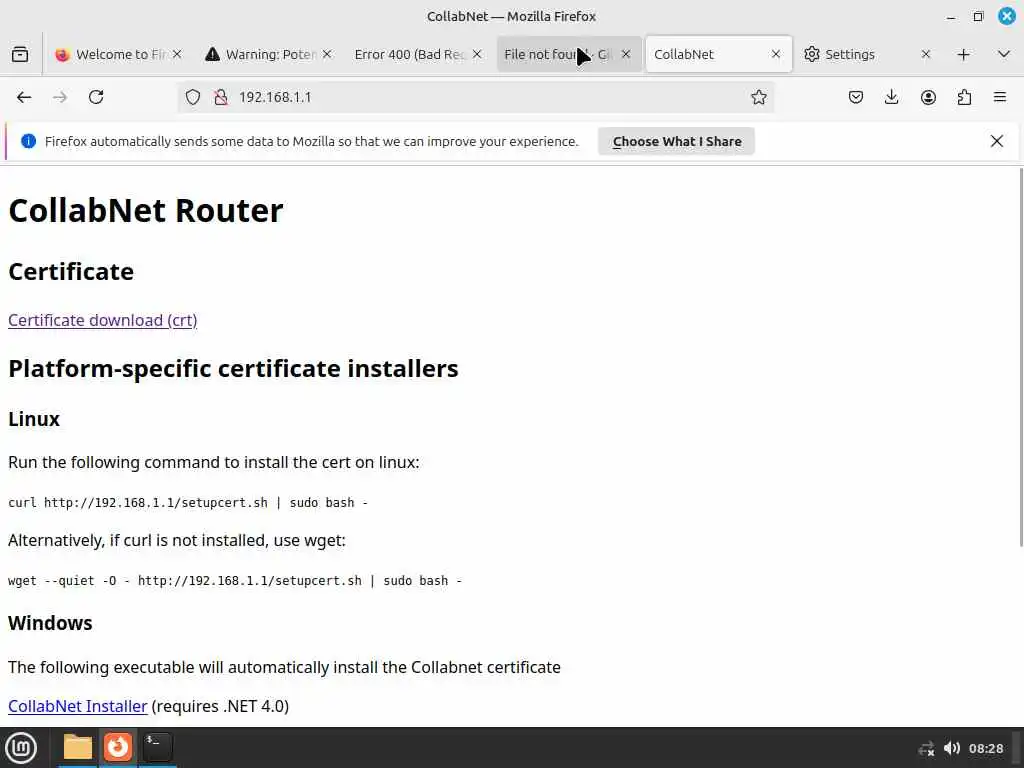This screenshot has width=1024, height=768.
Task: Open the Downloads panel
Action: tap(891, 97)
